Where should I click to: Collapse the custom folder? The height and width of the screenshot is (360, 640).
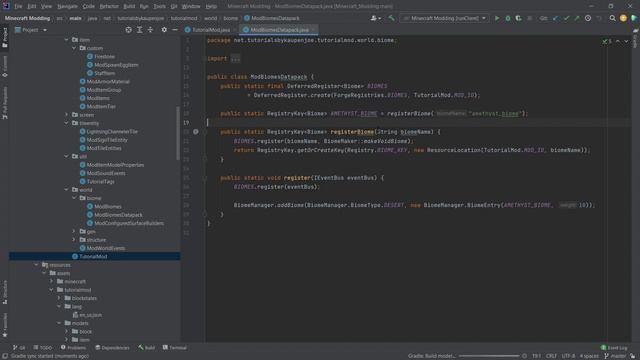pyautogui.click(x=74, y=48)
